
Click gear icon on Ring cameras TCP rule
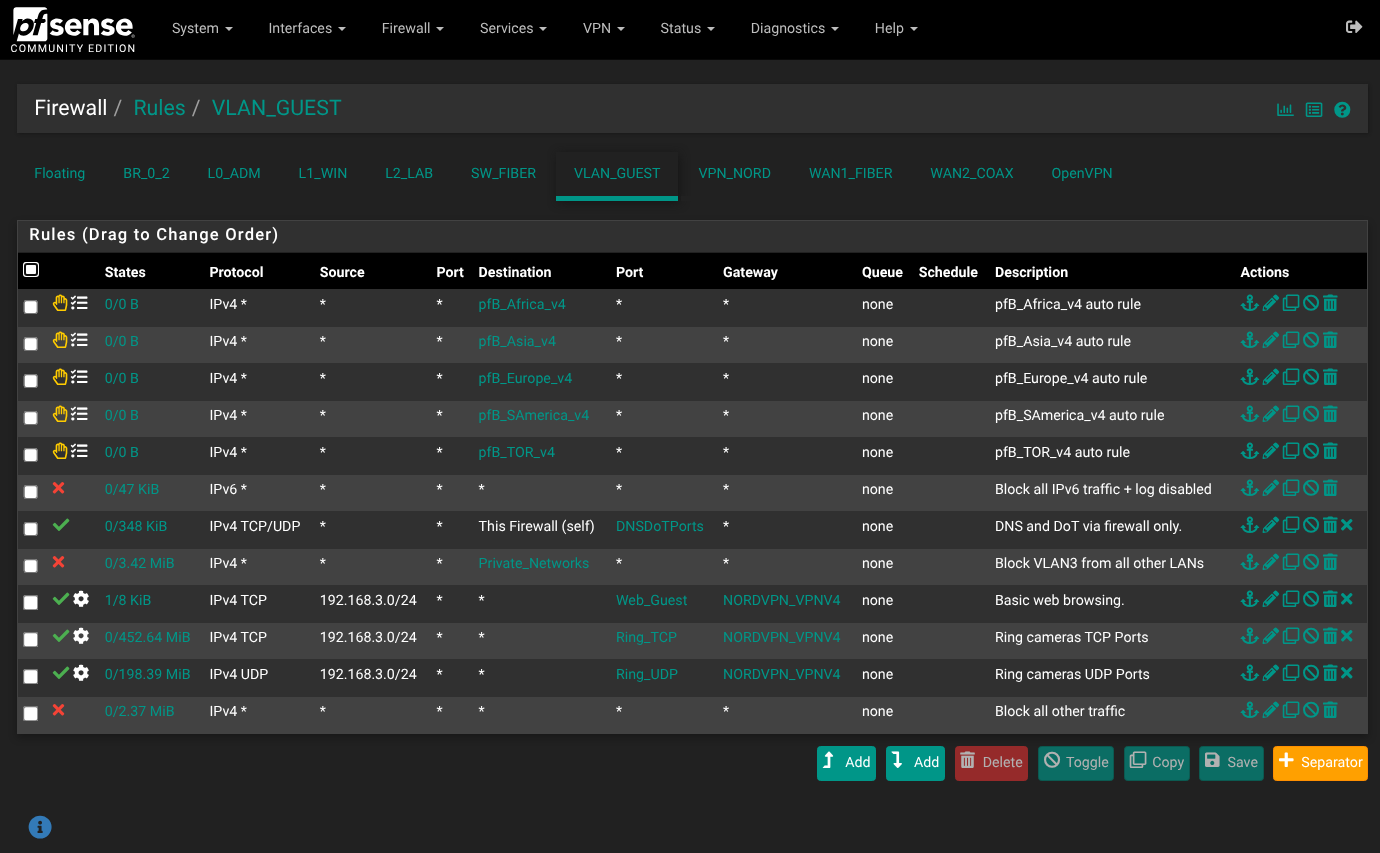[x=81, y=636]
